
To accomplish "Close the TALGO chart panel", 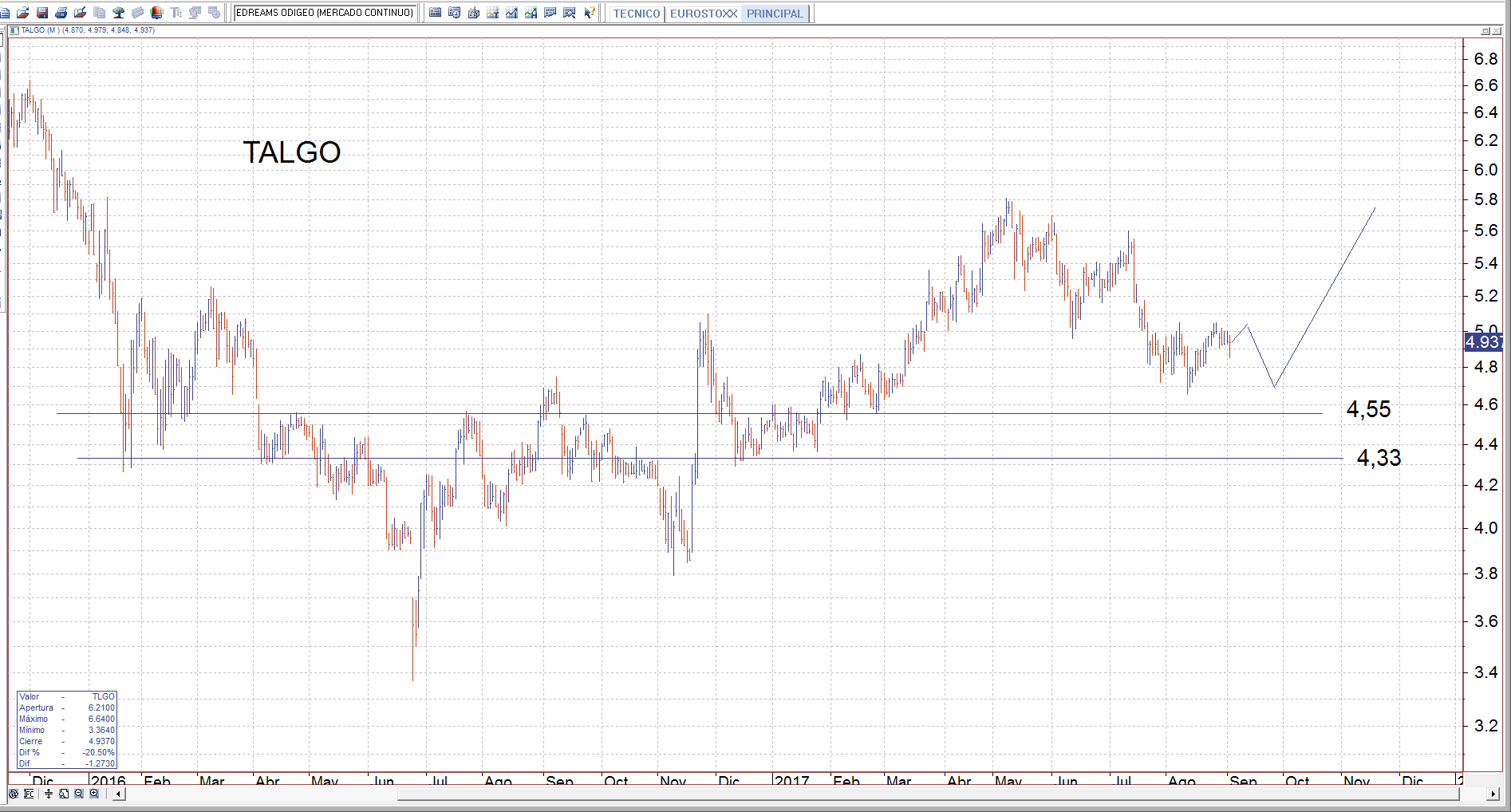I will pos(1497,31).
